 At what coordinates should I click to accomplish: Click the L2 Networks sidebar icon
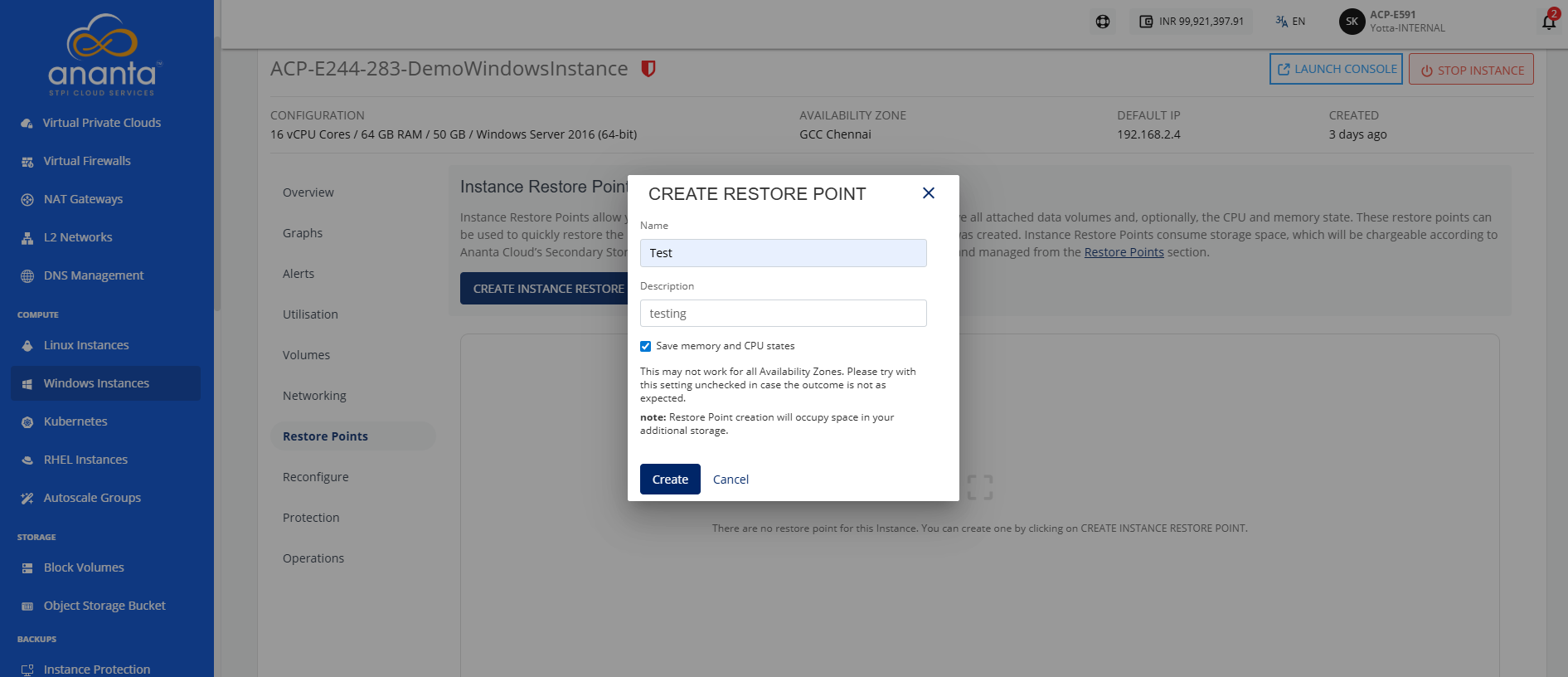pyautogui.click(x=27, y=237)
